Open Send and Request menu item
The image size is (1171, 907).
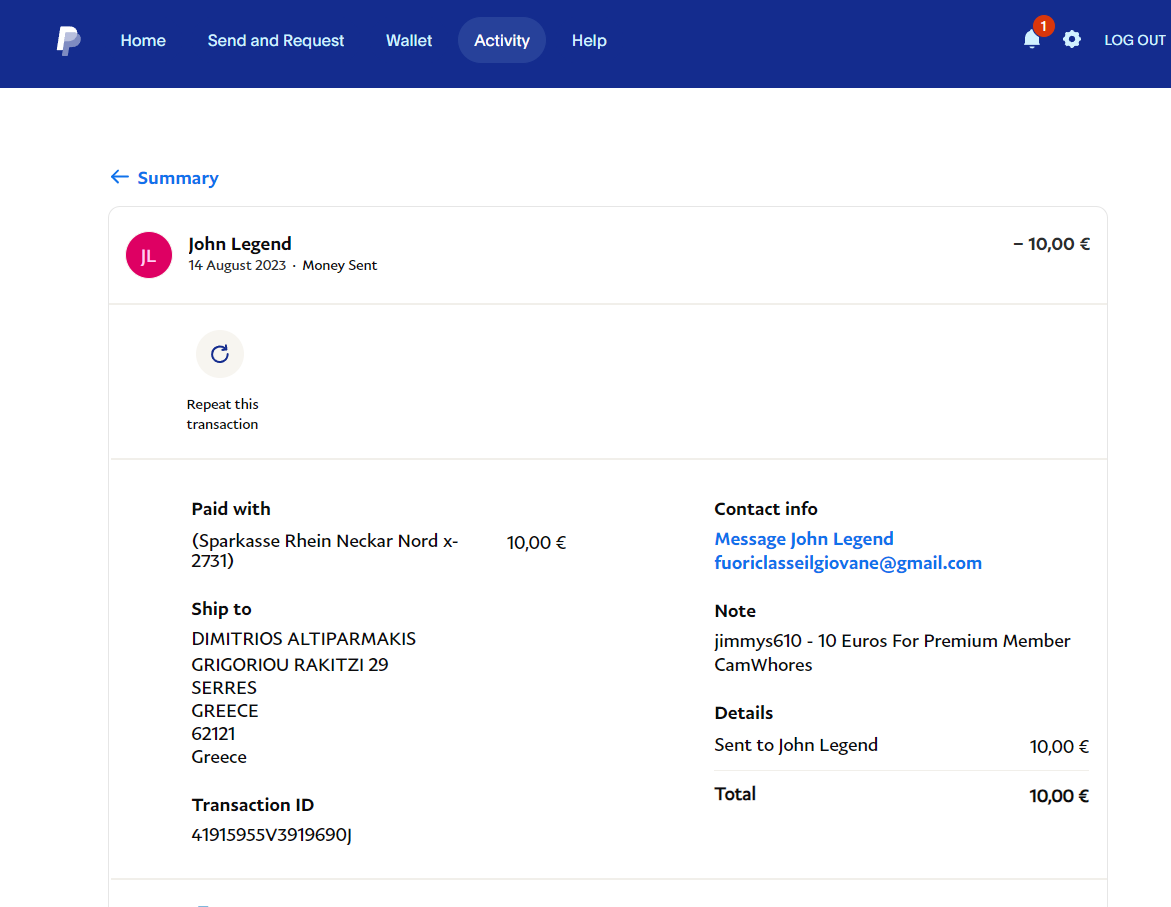[x=276, y=40]
